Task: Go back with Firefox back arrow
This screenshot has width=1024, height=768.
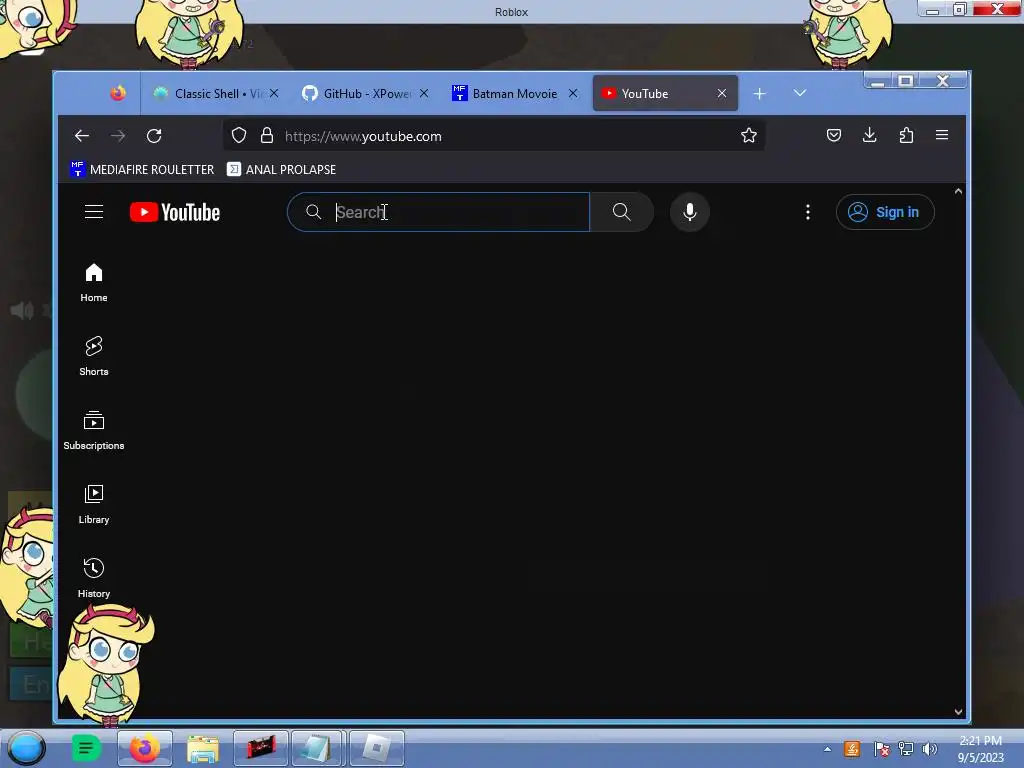Action: coord(82,136)
